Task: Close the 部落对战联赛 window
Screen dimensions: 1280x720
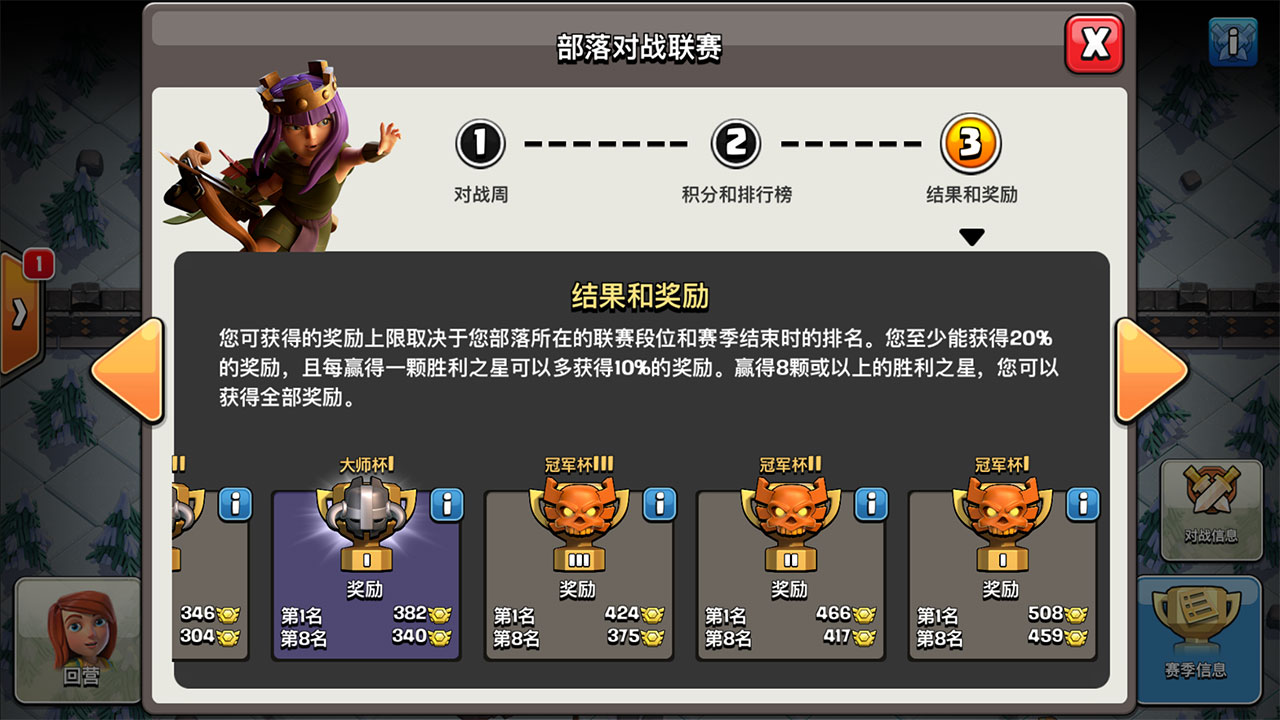Action: coord(1094,43)
